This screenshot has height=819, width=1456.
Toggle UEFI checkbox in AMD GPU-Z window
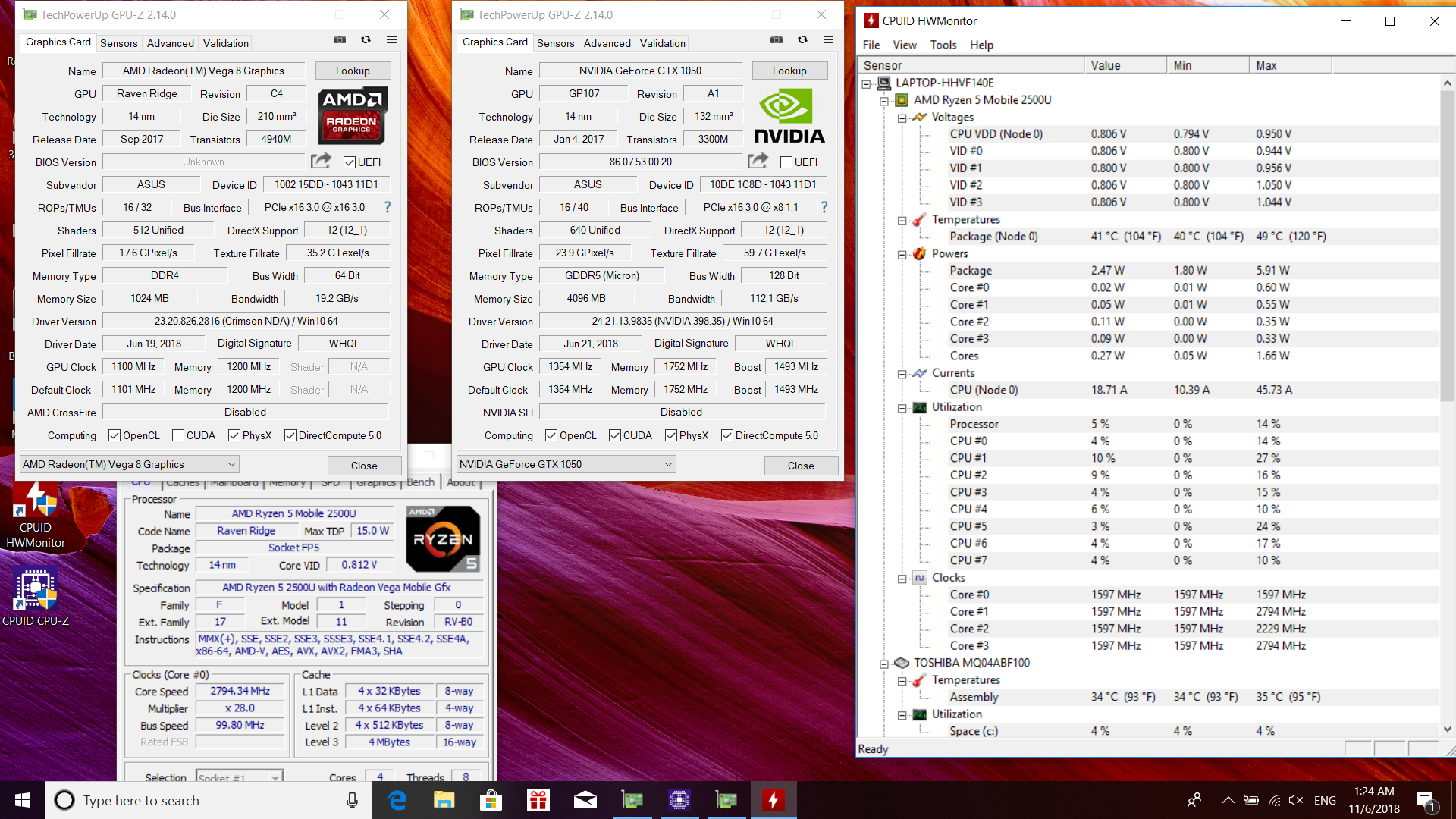click(x=350, y=162)
